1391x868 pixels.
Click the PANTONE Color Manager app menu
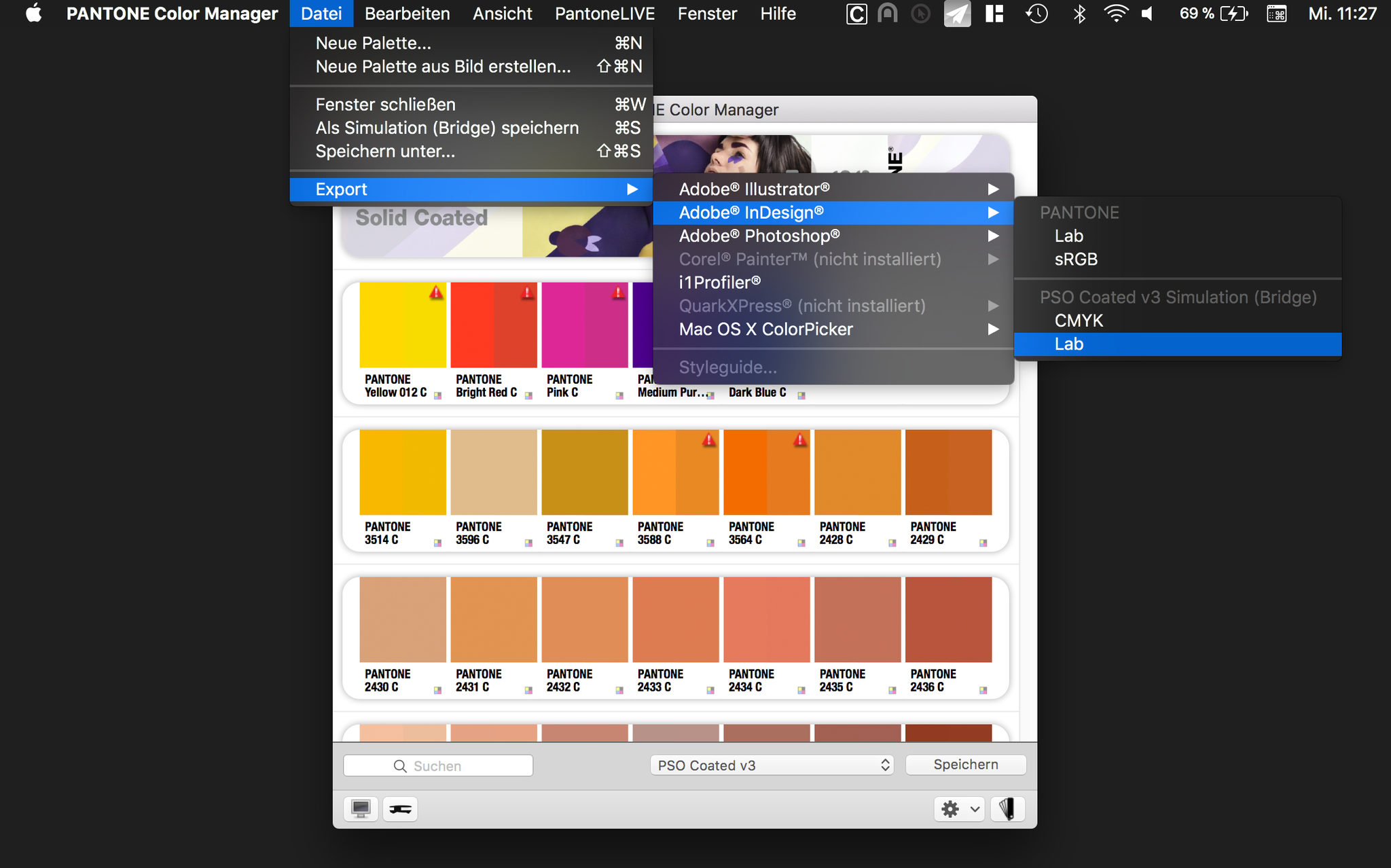tap(172, 14)
